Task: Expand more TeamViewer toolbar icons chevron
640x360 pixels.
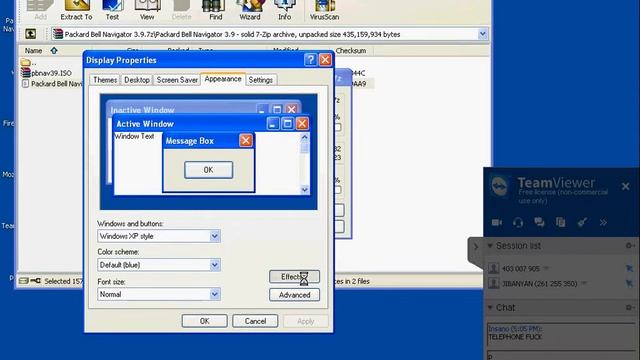Action: 603,222
